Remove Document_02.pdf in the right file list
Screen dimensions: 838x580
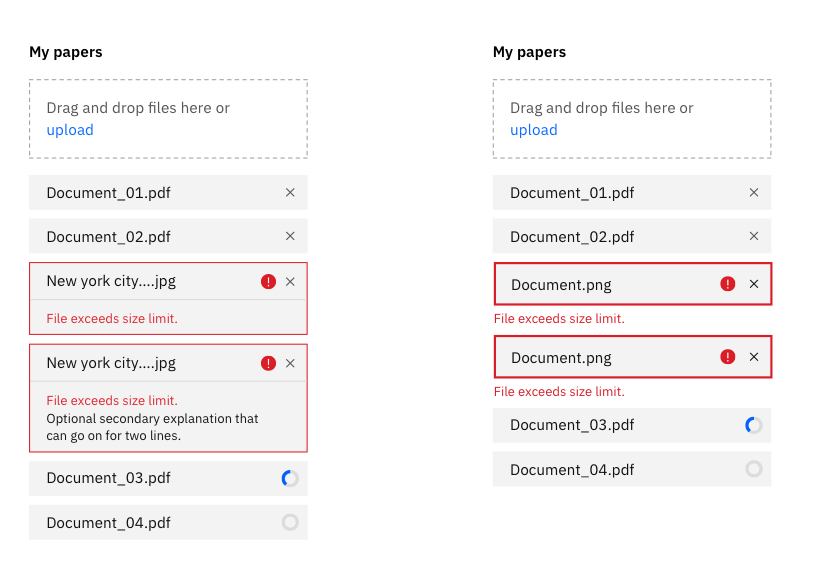click(x=754, y=236)
